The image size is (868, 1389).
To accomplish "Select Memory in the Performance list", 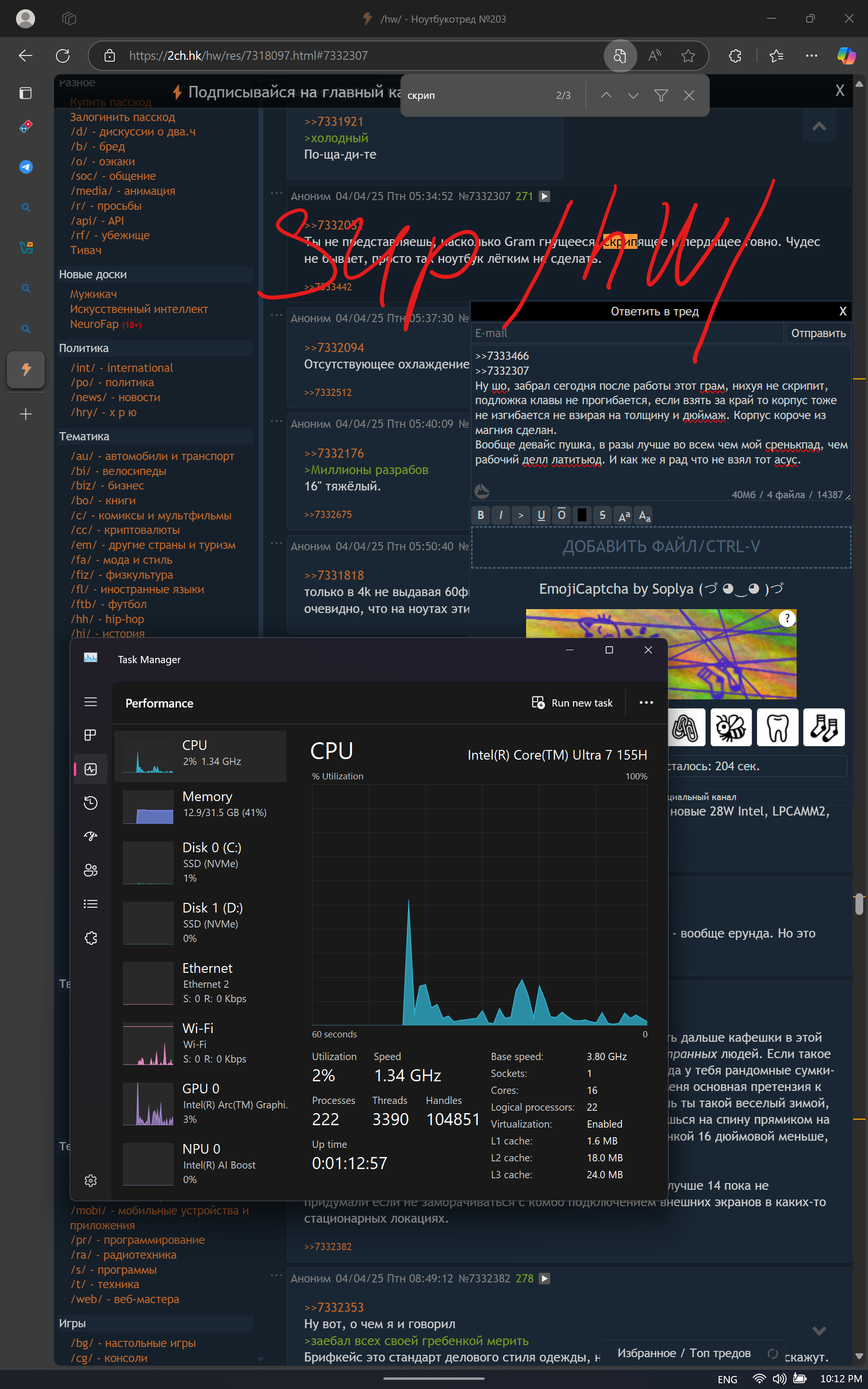I will pyautogui.click(x=200, y=806).
